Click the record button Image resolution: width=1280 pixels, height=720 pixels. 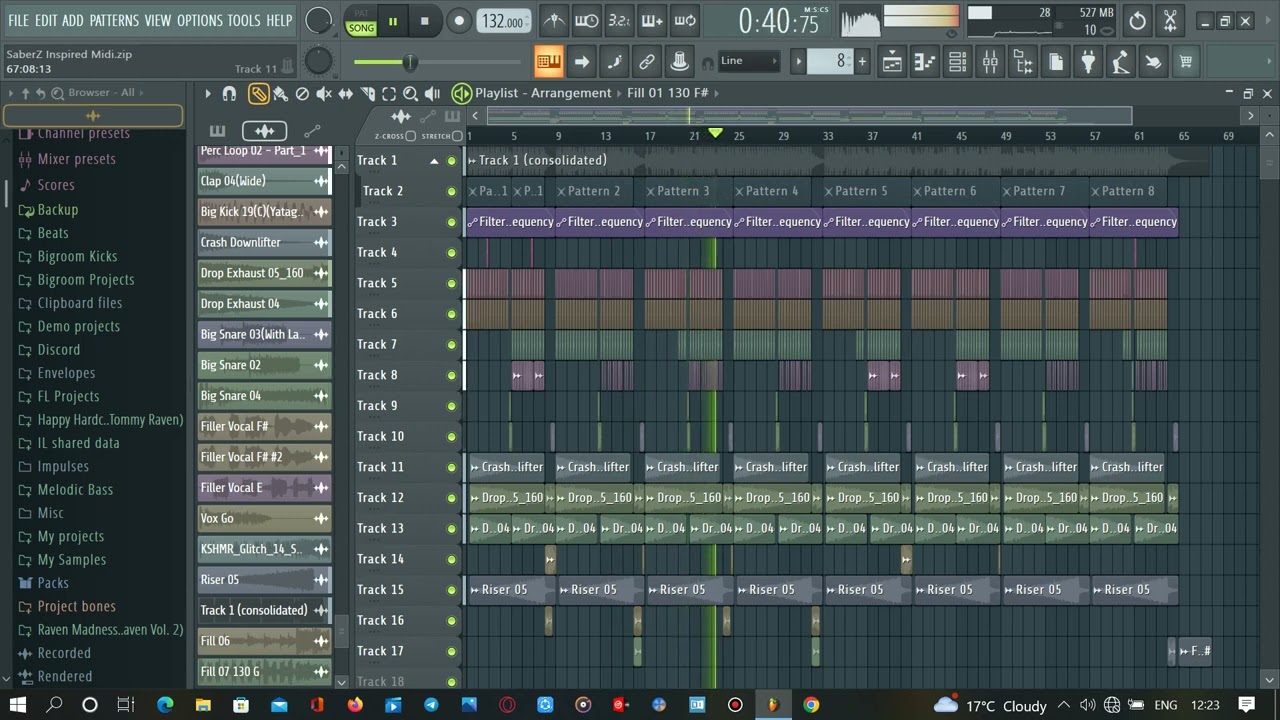tap(459, 21)
